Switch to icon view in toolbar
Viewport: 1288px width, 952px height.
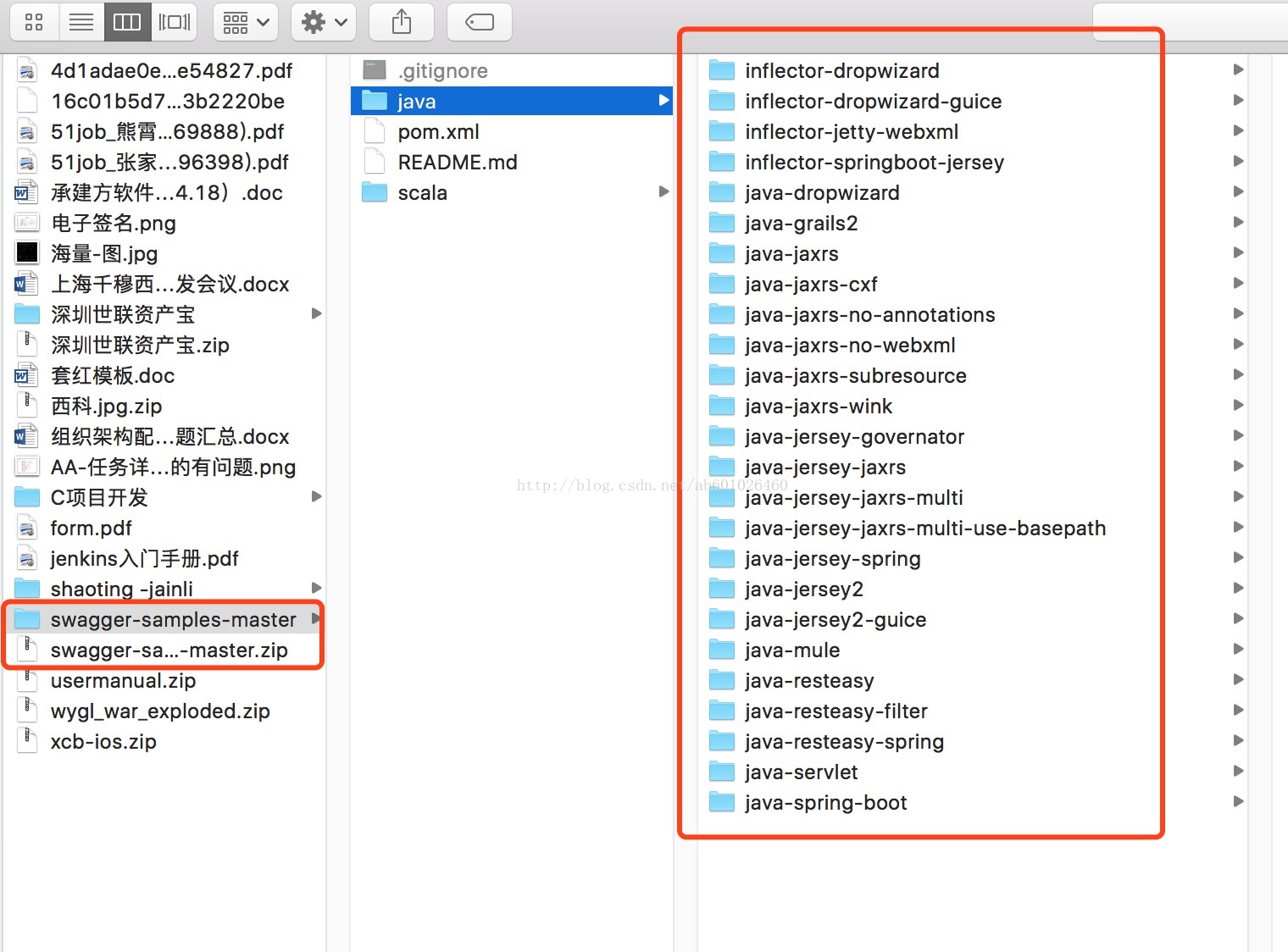point(34,22)
